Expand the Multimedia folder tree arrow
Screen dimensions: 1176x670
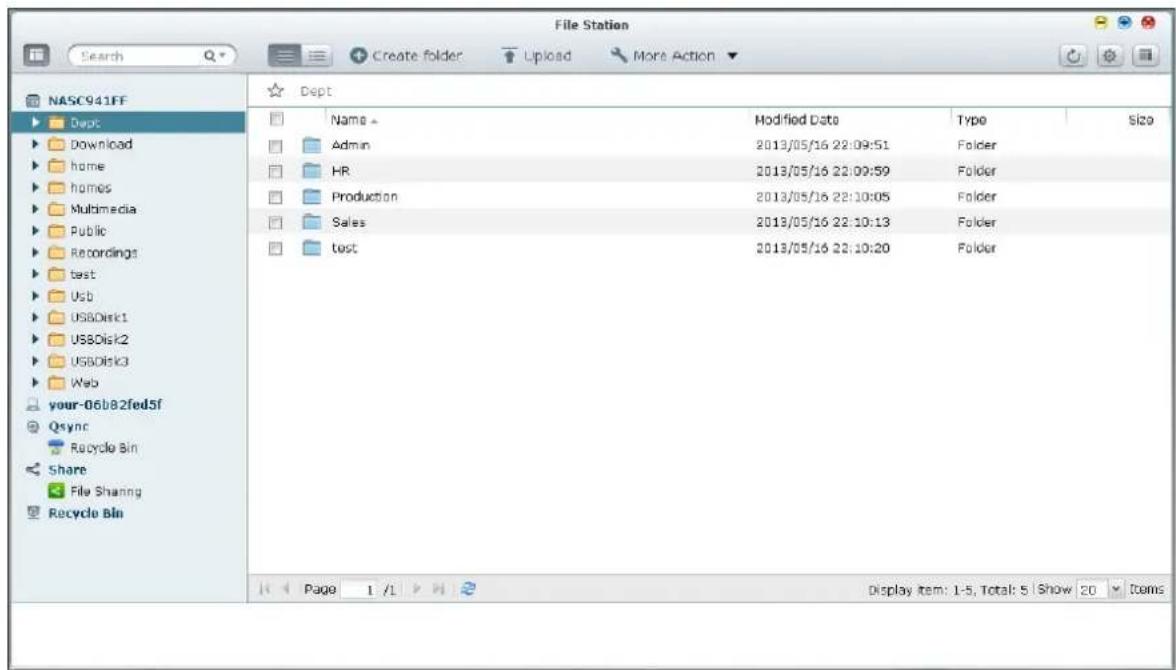tap(35, 209)
